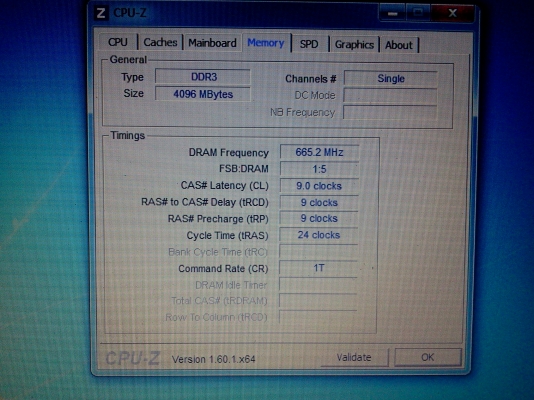This screenshot has height=400, width=534.
Task: Click the Version 1.60.1.x64 text
Action: coord(214,359)
